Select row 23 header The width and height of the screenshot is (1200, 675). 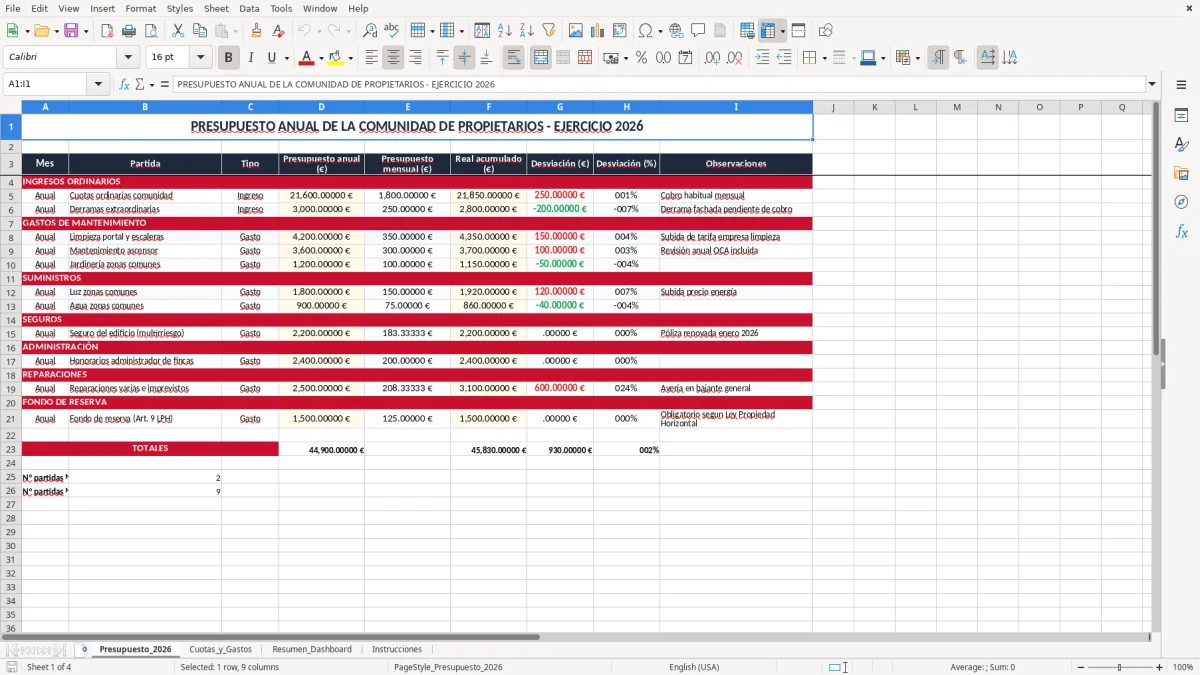[11, 449]
